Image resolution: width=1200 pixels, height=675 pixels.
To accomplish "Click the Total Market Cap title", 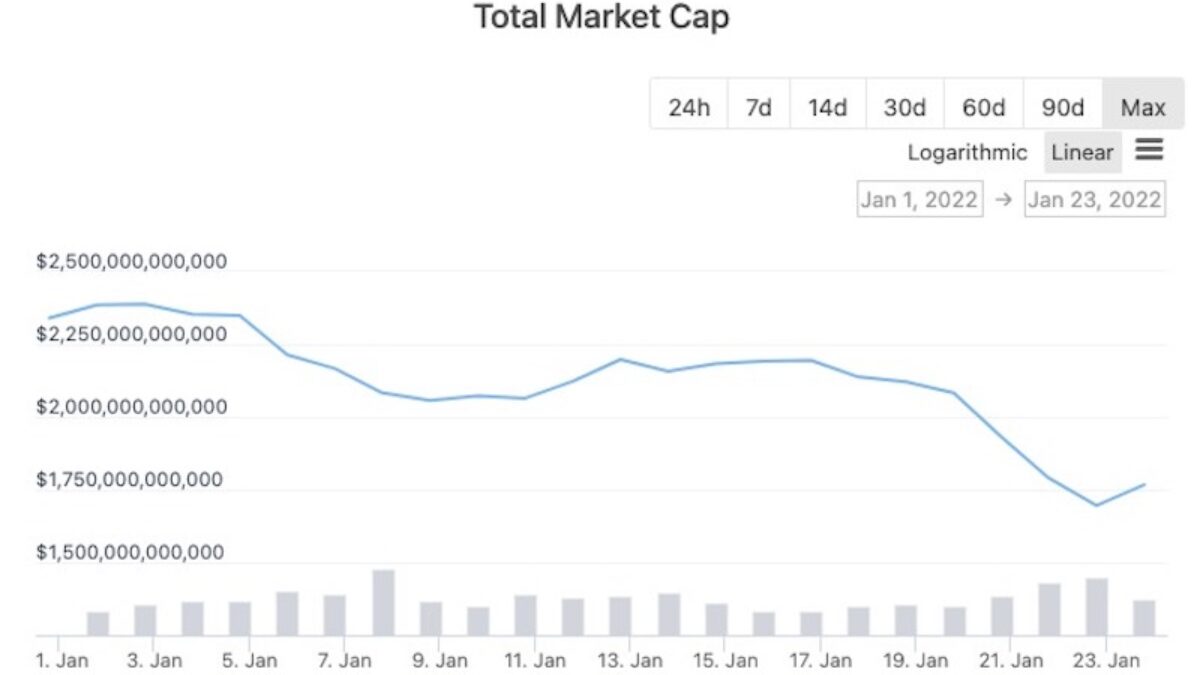I will tap(600, 18).
